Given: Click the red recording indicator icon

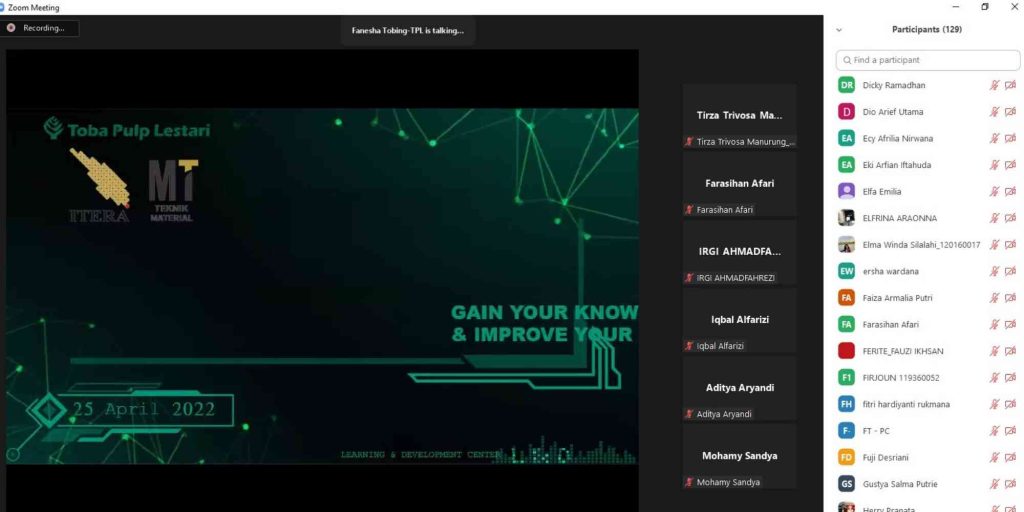Looking at the screenshot, I should coord(11,28).
